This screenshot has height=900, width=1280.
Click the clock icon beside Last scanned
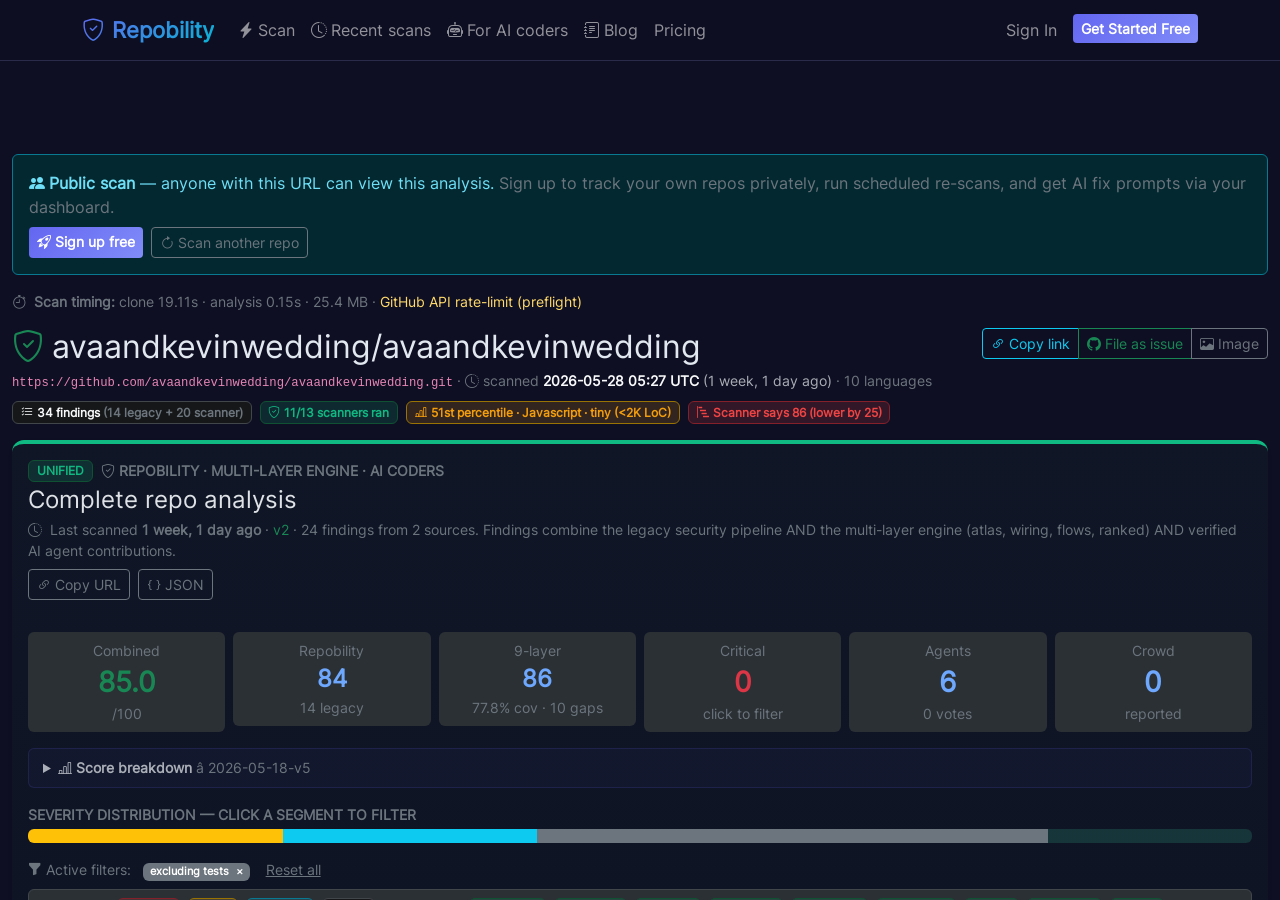coord(35,530)
